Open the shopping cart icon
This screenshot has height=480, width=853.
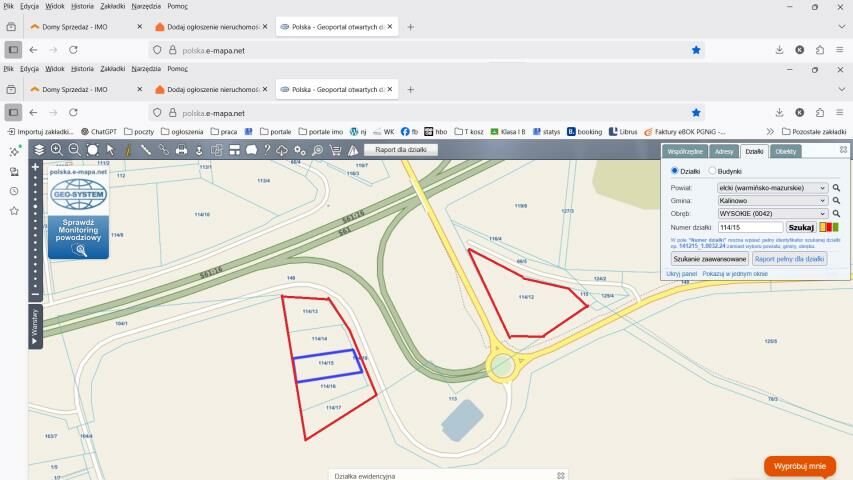335,150
